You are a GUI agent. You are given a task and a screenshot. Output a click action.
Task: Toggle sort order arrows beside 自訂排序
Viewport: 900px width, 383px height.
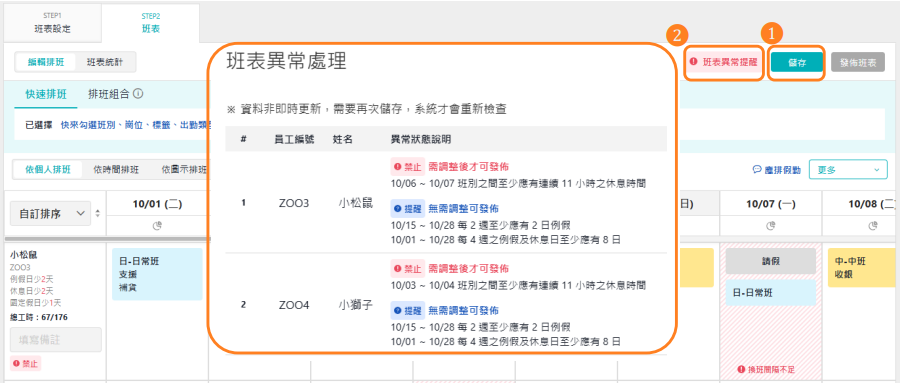point(97,213)
